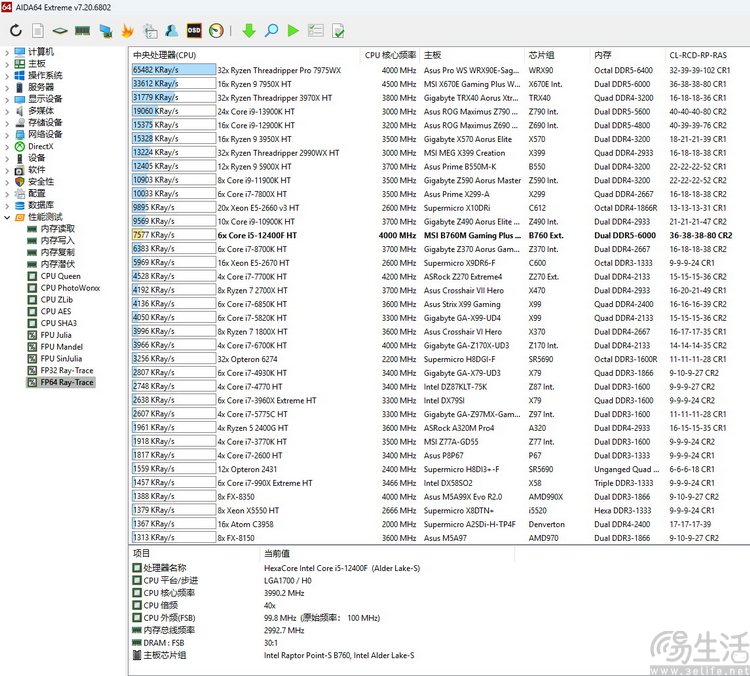Click the user account toolbar icon
Screen dimensions: 750x676
(171, 31)
